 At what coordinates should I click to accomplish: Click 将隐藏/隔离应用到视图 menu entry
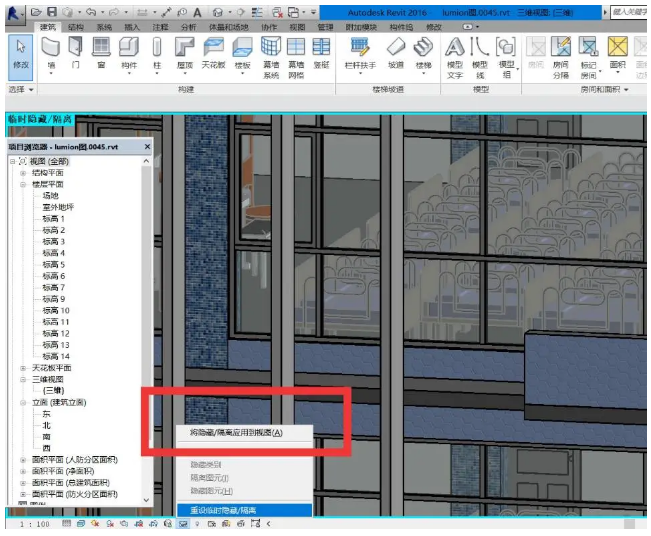[x=236, y=433]
